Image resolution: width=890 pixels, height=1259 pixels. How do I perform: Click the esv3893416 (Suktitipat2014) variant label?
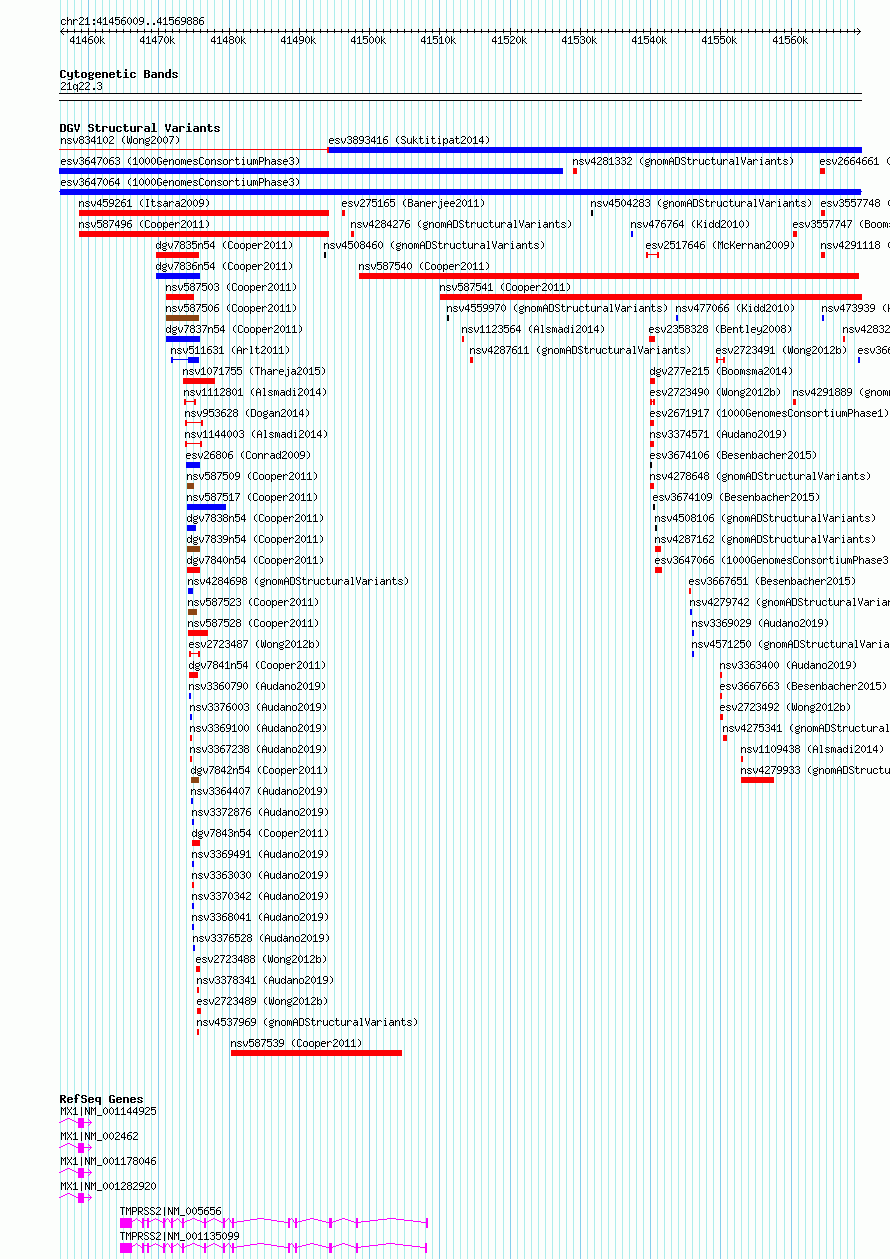[409, 140]
